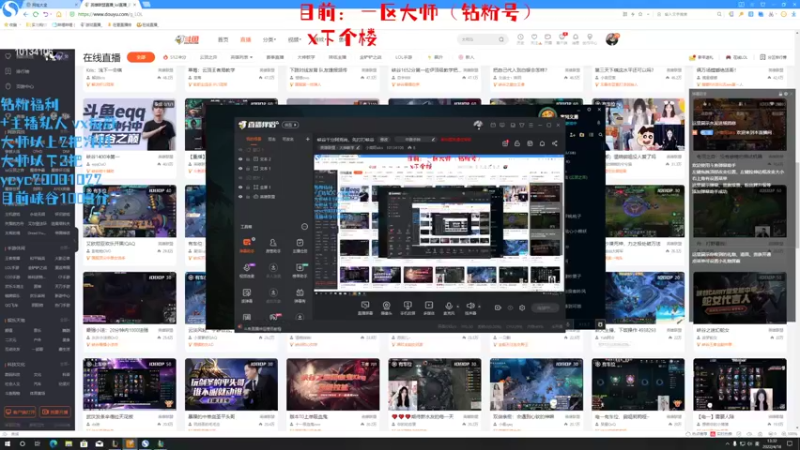Click the start streaming button in streaming app
The width and height of the screenshot is (800, 450).
pyautogui.click(x=544, y=308)
